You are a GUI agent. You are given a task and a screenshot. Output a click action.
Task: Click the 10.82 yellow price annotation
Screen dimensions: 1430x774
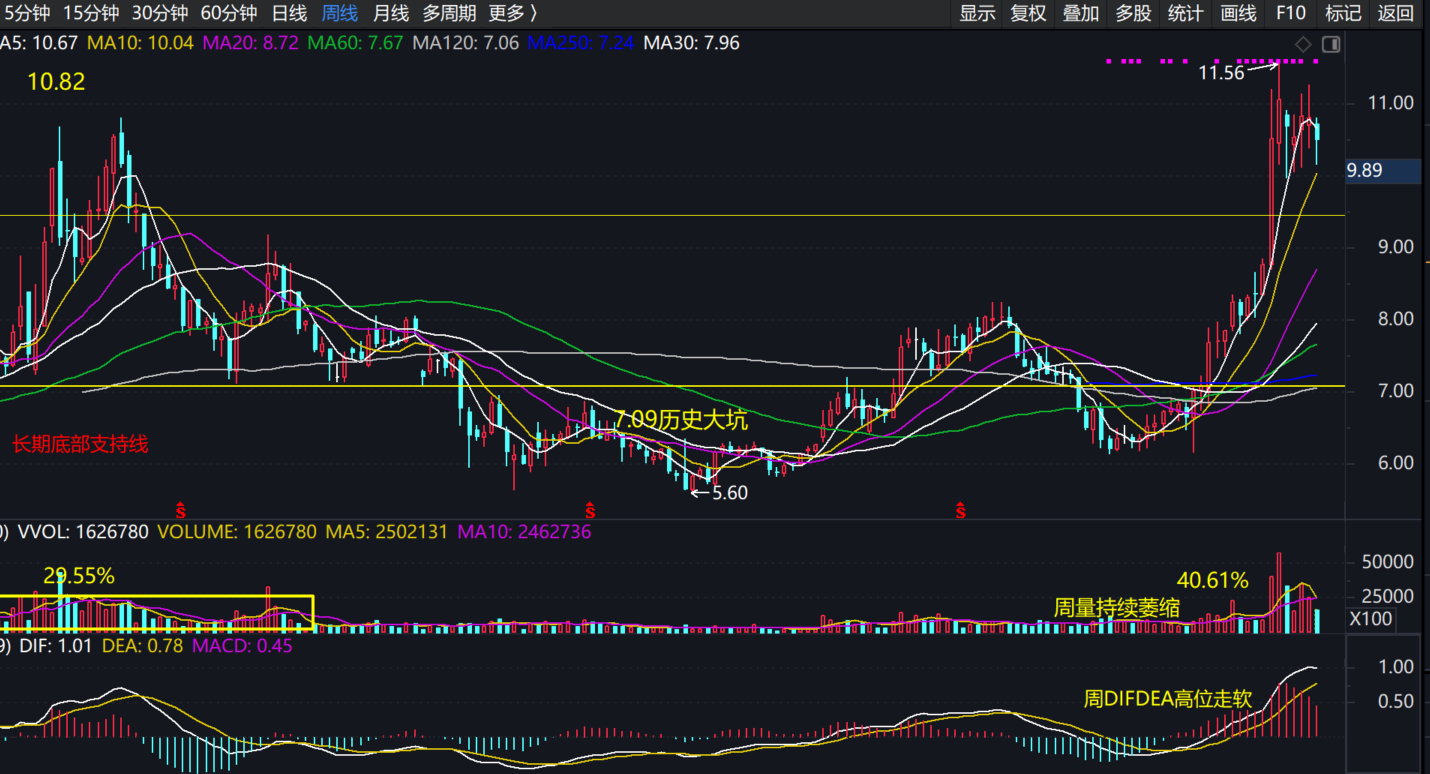click(x=56, y=82)
